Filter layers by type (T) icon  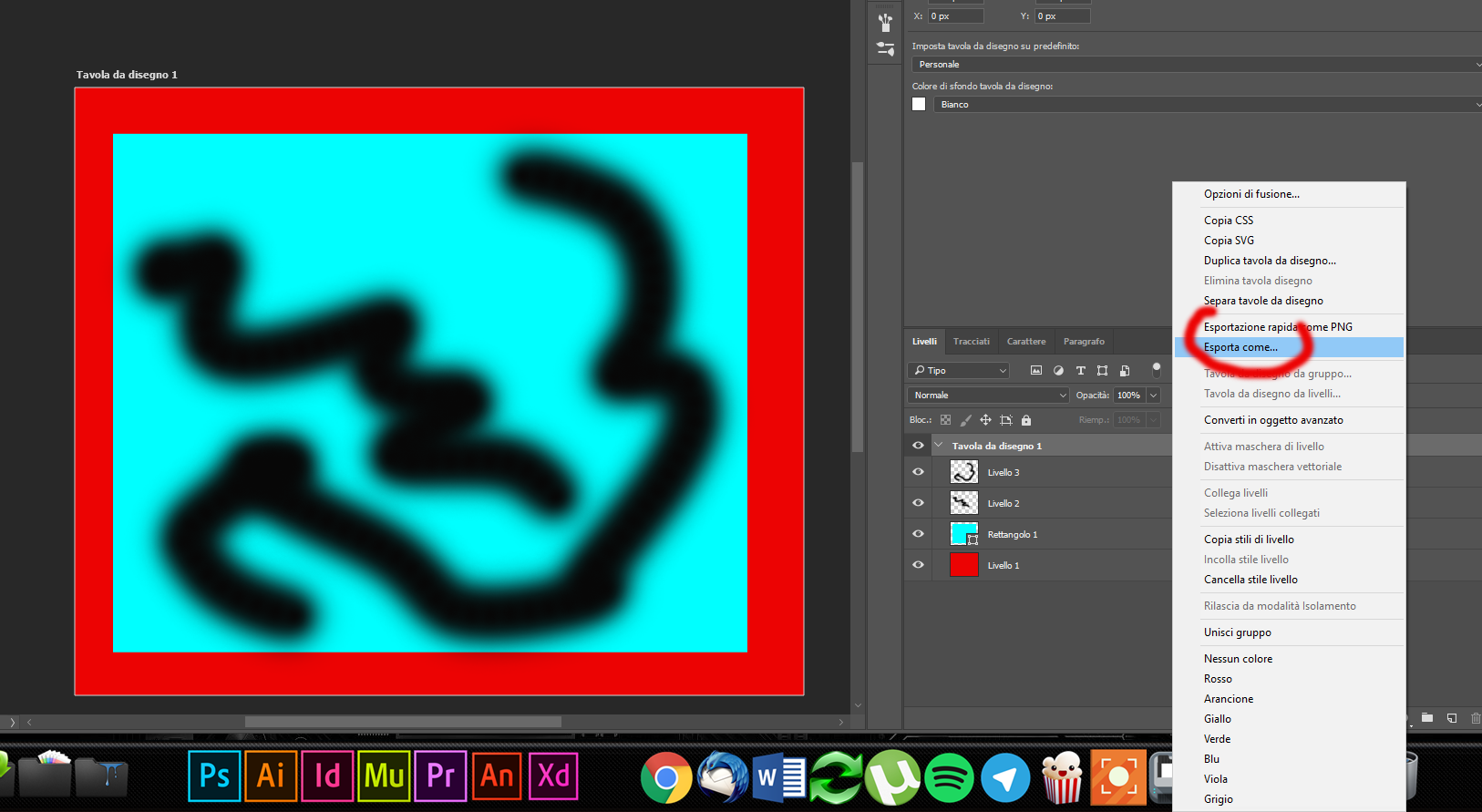pyautogui.click(x=1081, y=370)
